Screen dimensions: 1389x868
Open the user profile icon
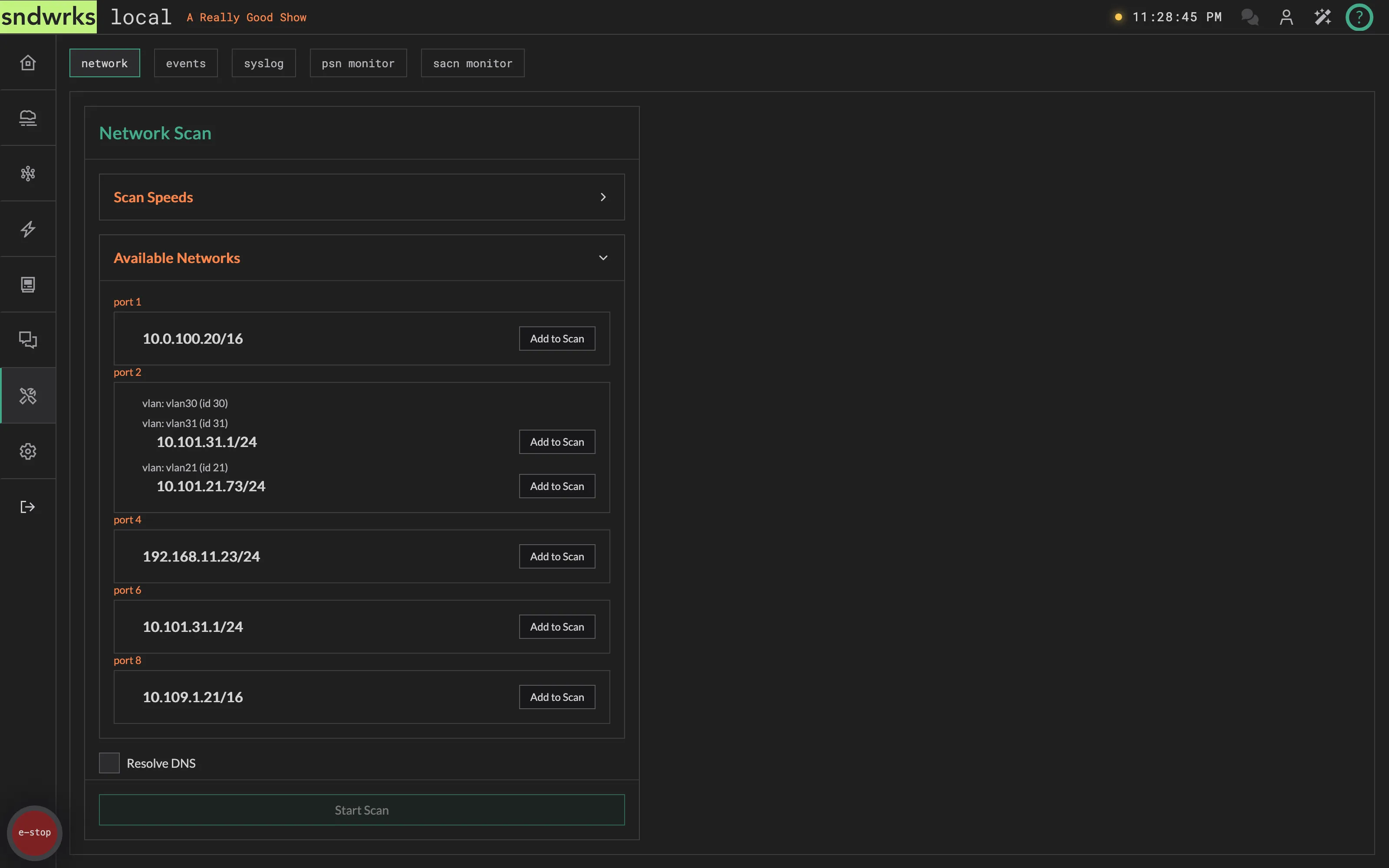pos(1286,17)
